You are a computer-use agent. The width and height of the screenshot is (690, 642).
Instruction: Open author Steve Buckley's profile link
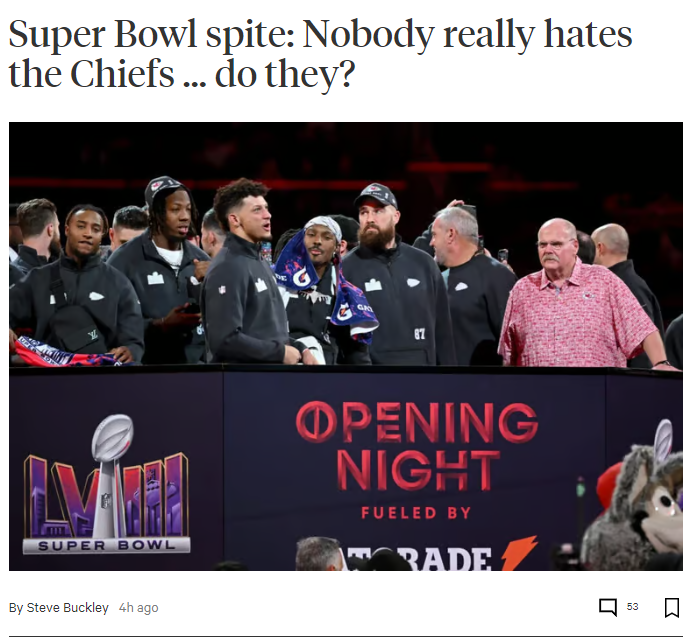tap(67, 608)
